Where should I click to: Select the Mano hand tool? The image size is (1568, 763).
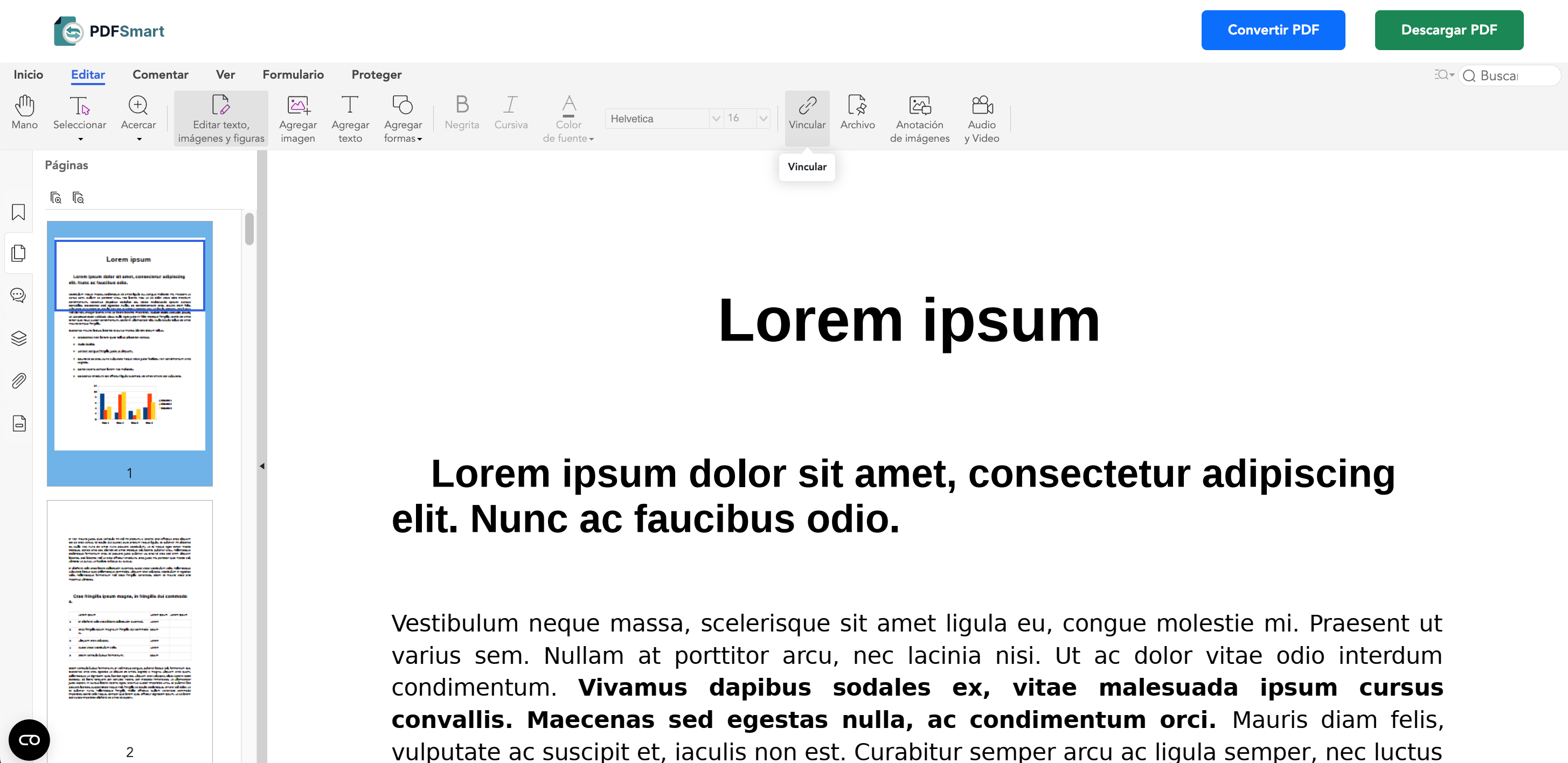(x=24, y=113)
